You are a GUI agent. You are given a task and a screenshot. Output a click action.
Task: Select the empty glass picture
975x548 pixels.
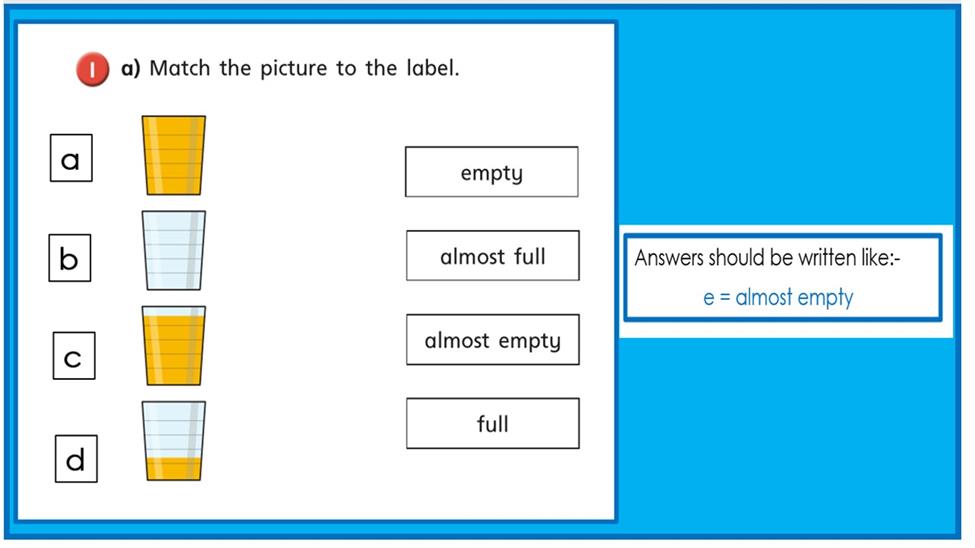(173, 250)
